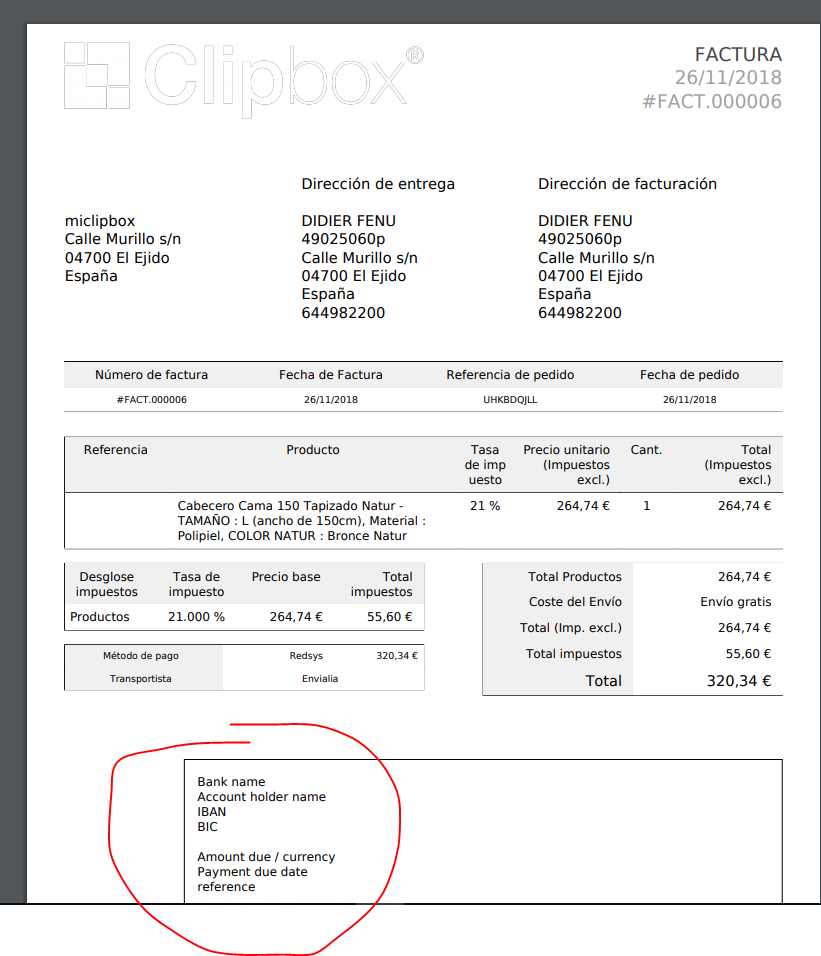Click the Redsys payment method value
The height and width of the screenshot is (956, 821).
(306, 656)
